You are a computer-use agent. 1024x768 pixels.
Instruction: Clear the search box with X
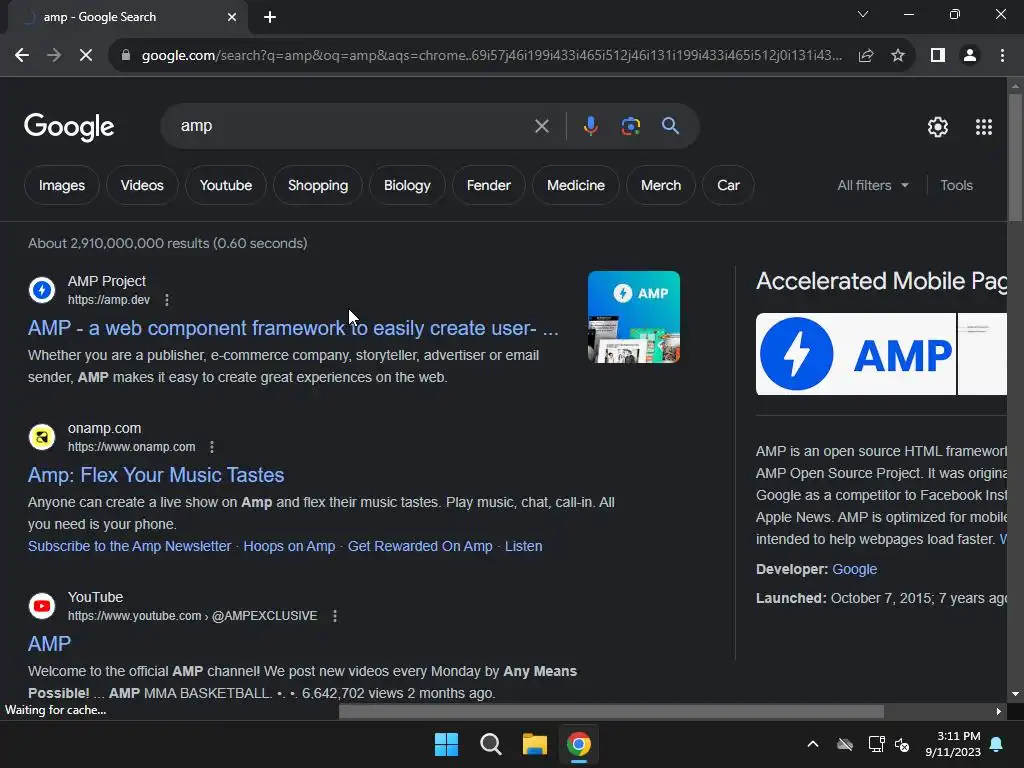541,126
